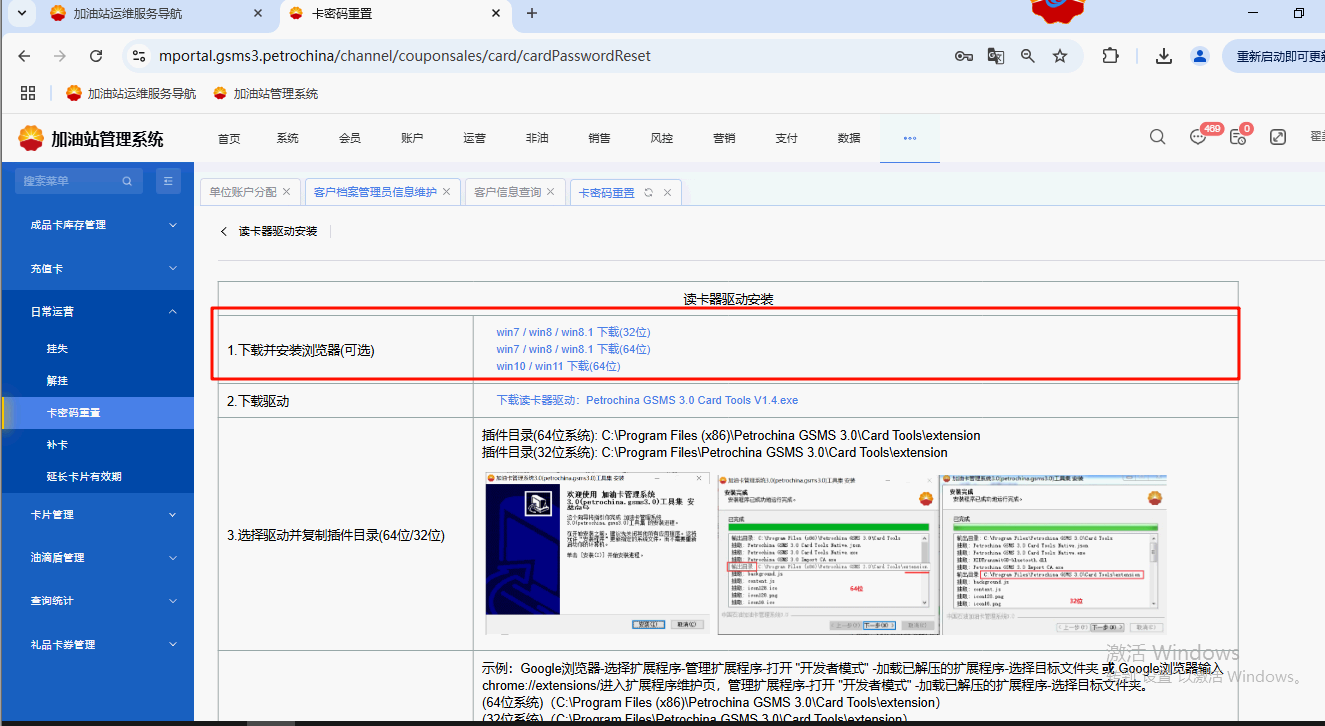Open the browser extensions puzzle icon

point(1110,56)
